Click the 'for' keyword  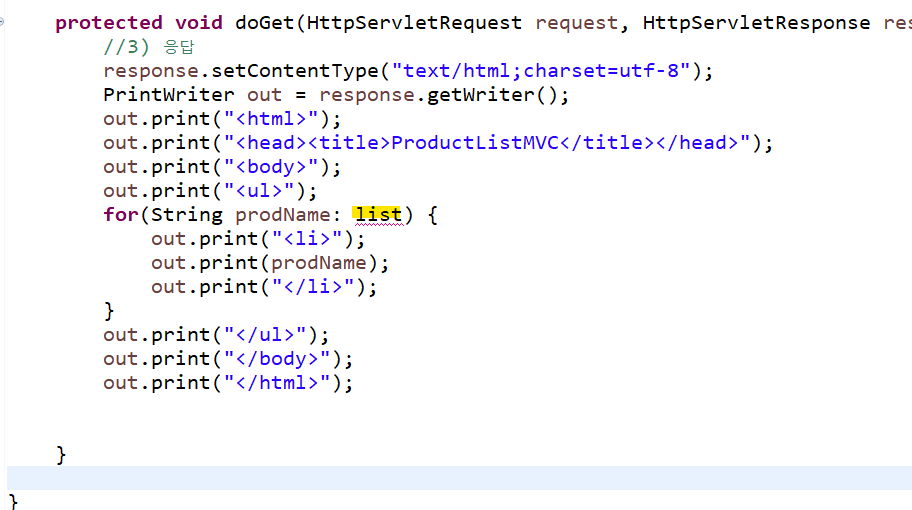coord(121,215)
